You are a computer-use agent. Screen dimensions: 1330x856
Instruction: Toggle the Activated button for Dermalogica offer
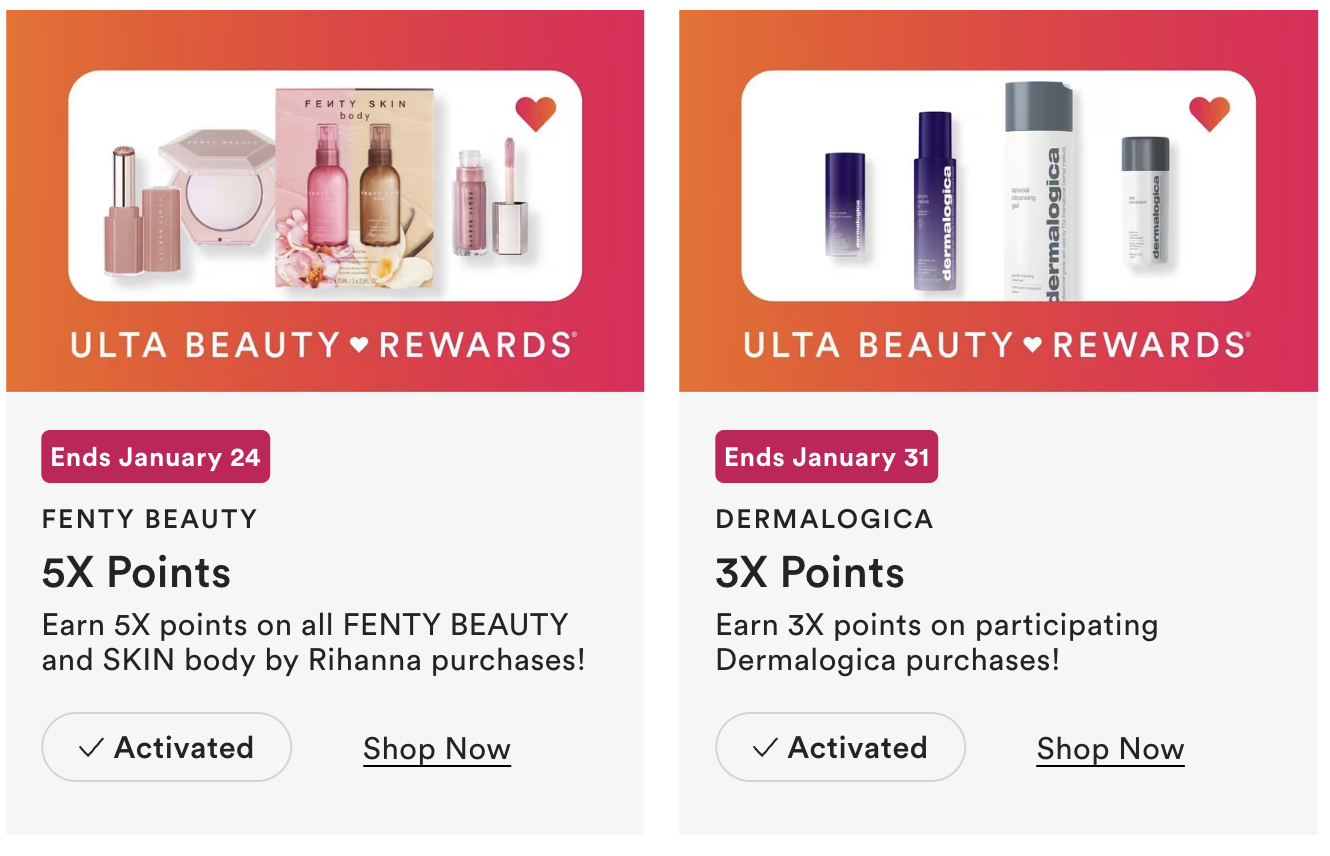840,747
